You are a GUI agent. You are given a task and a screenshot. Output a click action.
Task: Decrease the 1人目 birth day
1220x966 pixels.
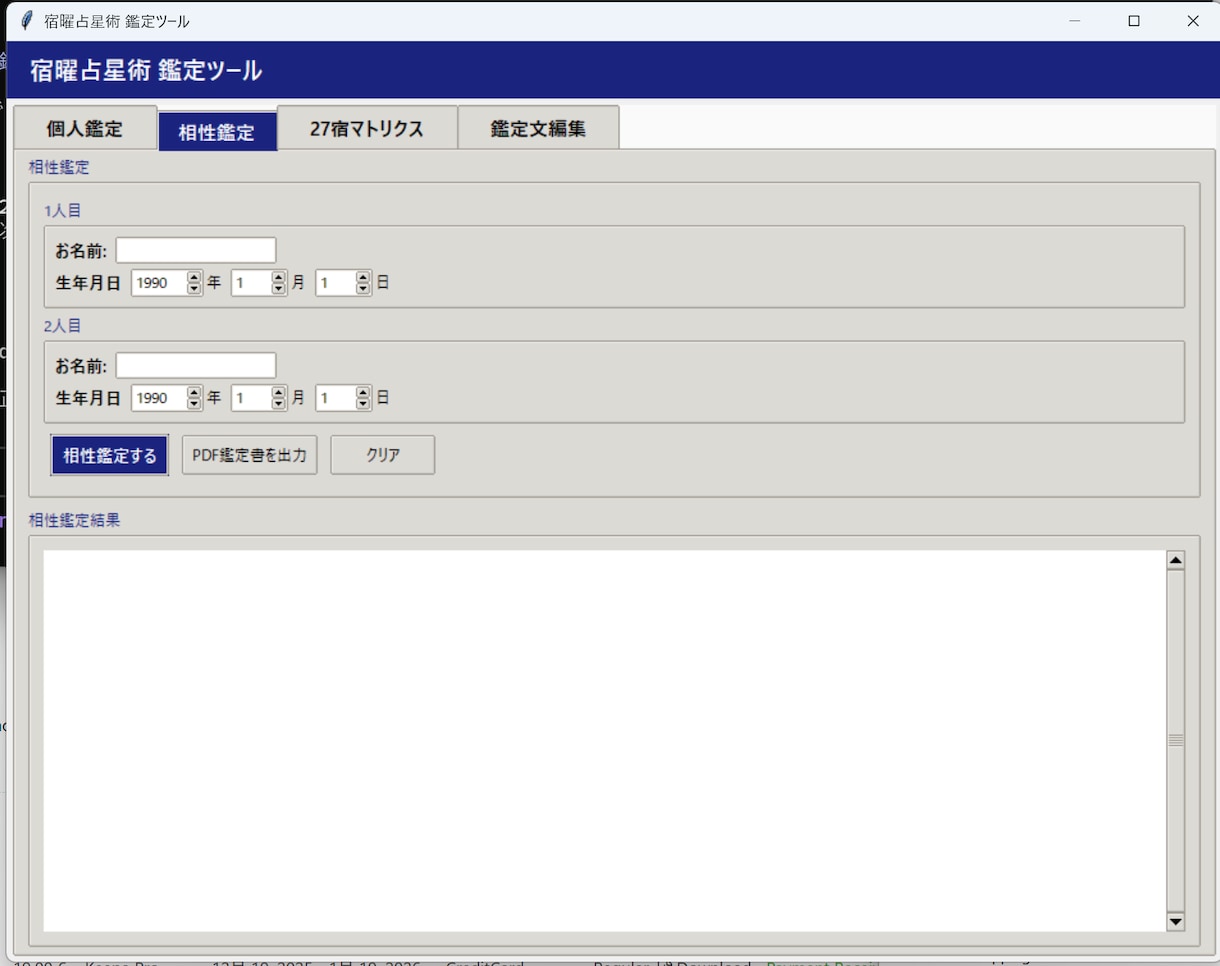(x=363, y=289)
